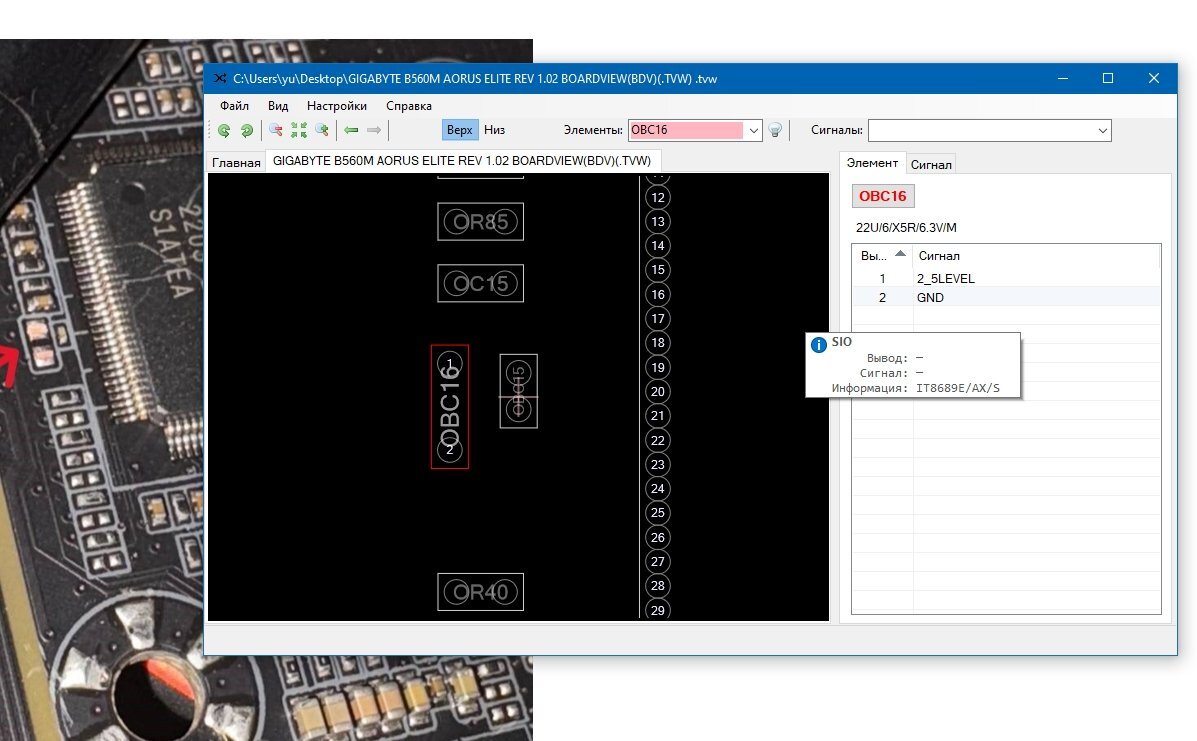The width and height of the screenshot is (1197, 741).
Task: Click the Сигнал column header
Action: point(1037,256)
